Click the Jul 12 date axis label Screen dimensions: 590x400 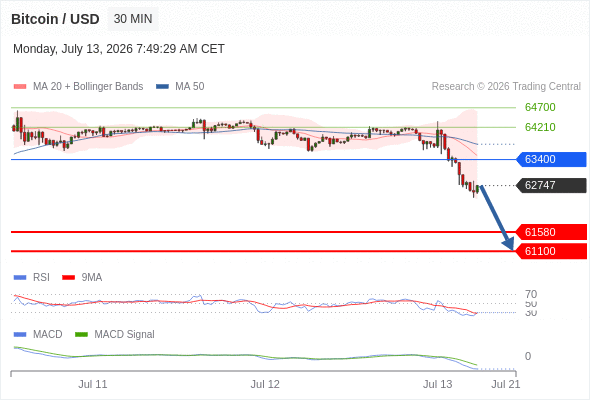click(x=265, y=384)
